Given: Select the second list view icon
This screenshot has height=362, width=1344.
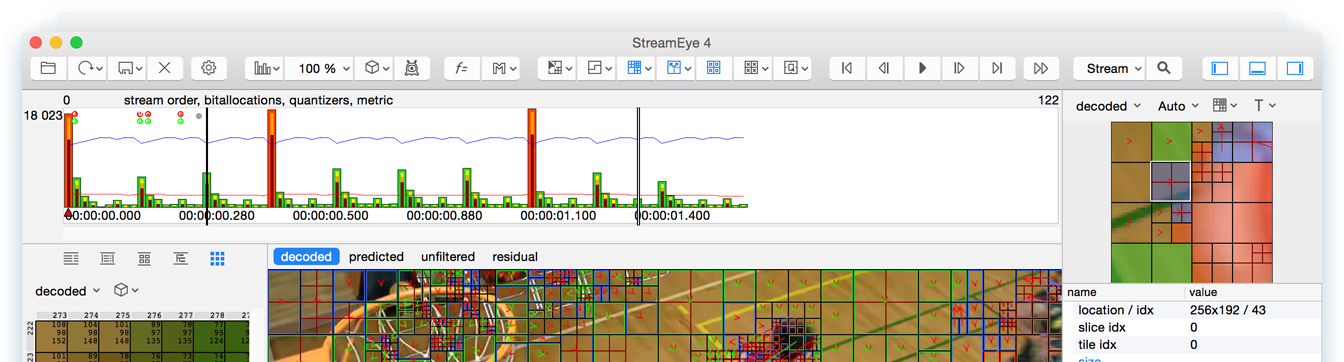Looking at the screenshot, I should [108, 259].
